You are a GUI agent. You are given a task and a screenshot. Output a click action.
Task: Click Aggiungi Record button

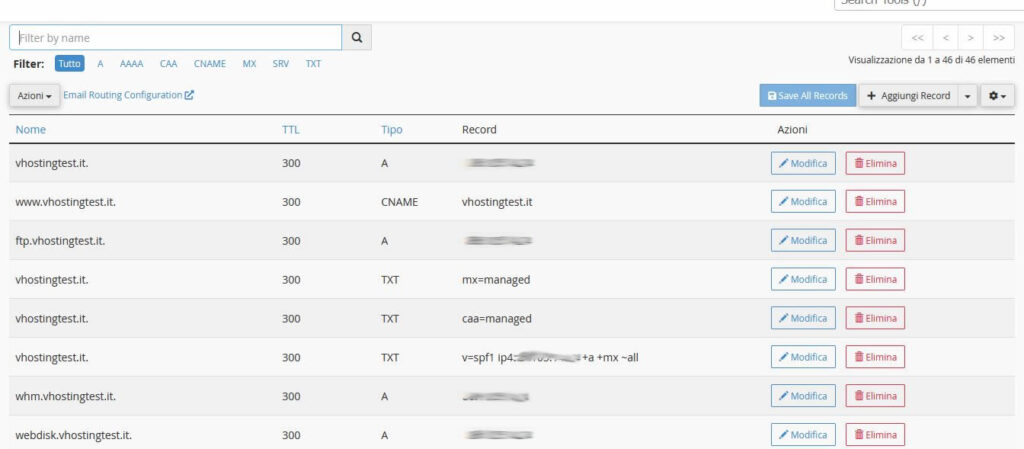908,96
